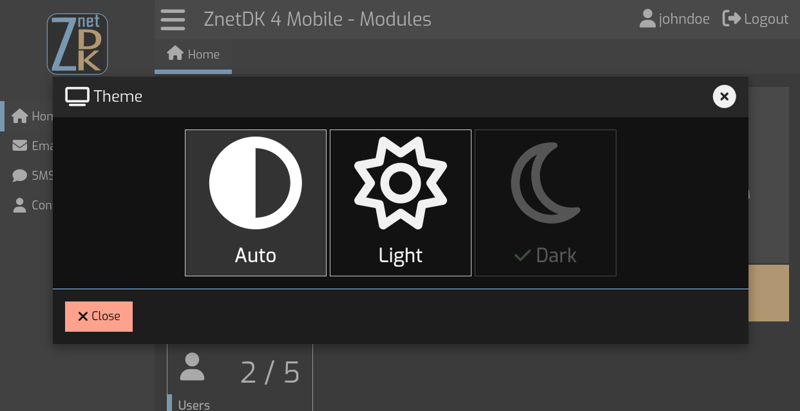The width and height of the screenshot is (800, 411).
Task: Choose the Dark theme option
Action: [545, 202]
